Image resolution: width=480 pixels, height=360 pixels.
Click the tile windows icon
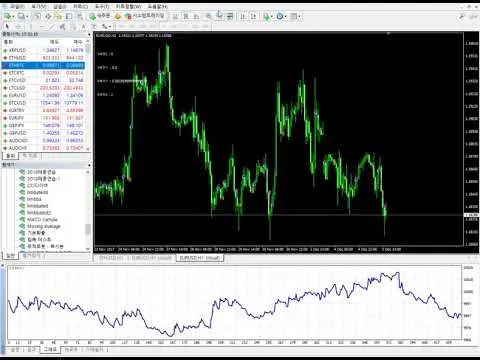[x=230, y=16]
